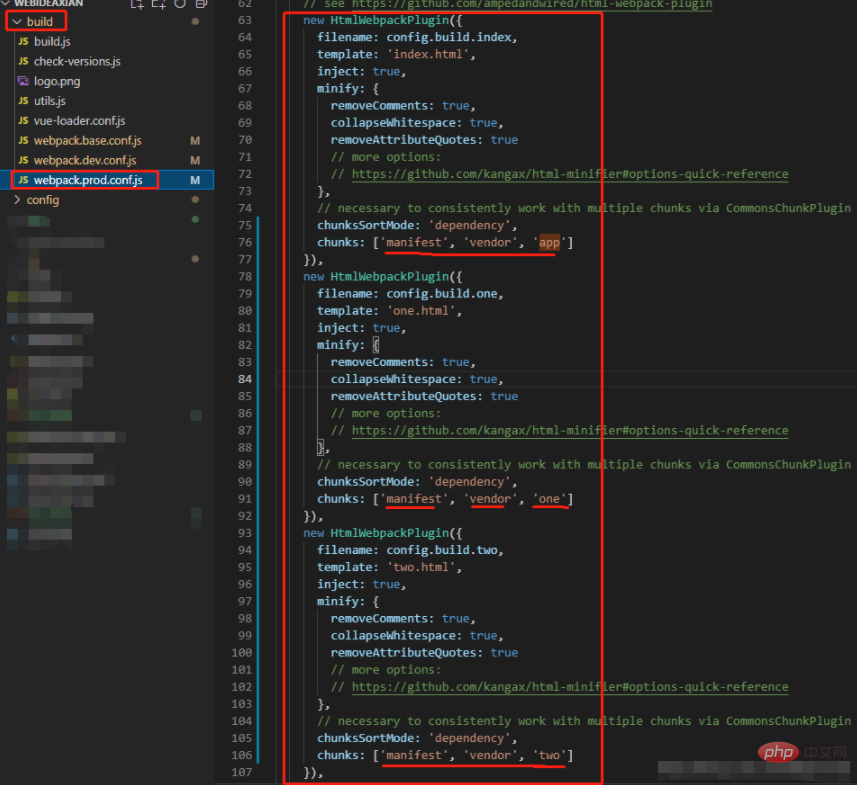Click the JS icon beside utils.js
The image size is (857, 785).
click(24, 101)
